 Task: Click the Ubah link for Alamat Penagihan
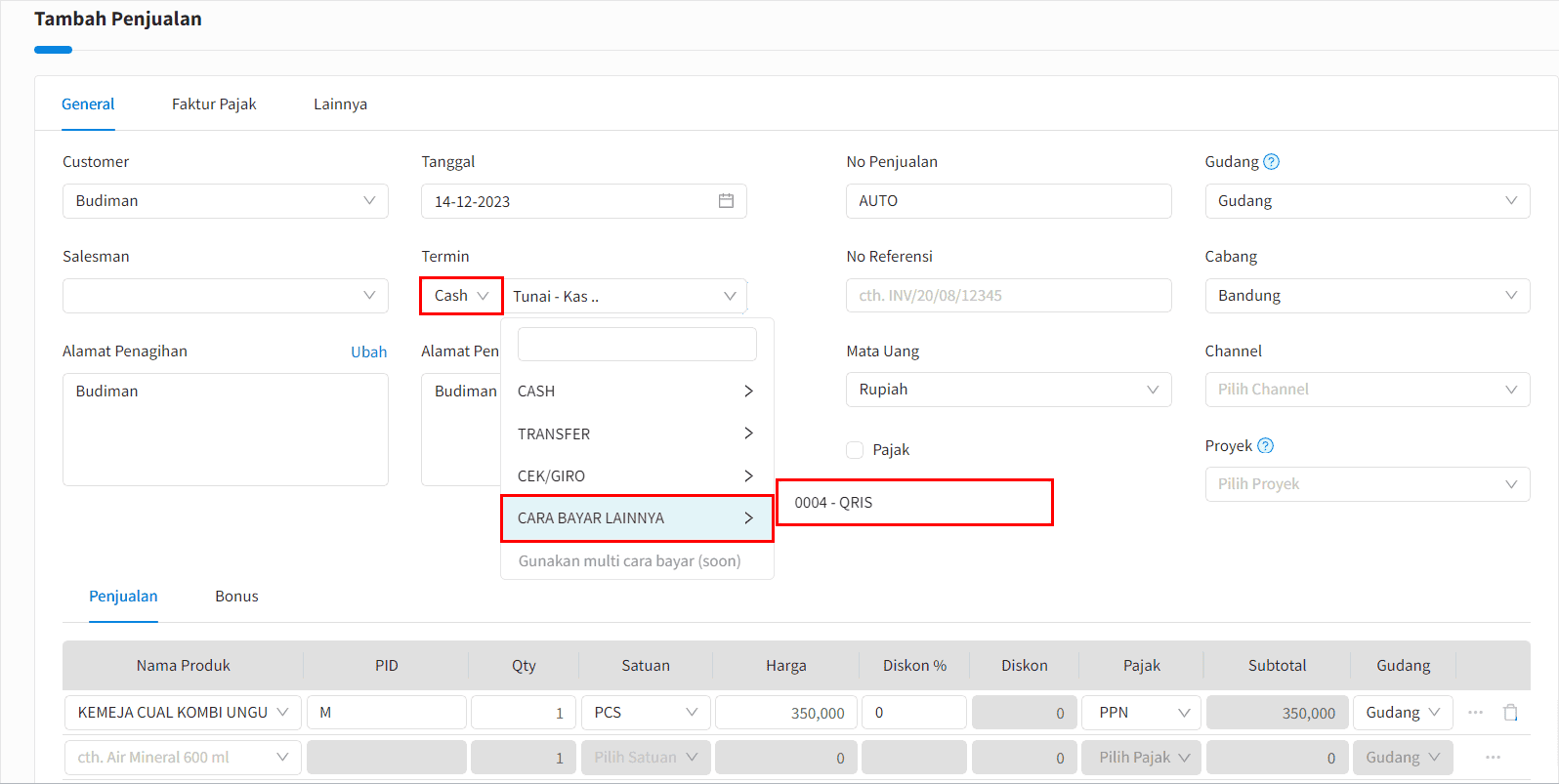368,352
